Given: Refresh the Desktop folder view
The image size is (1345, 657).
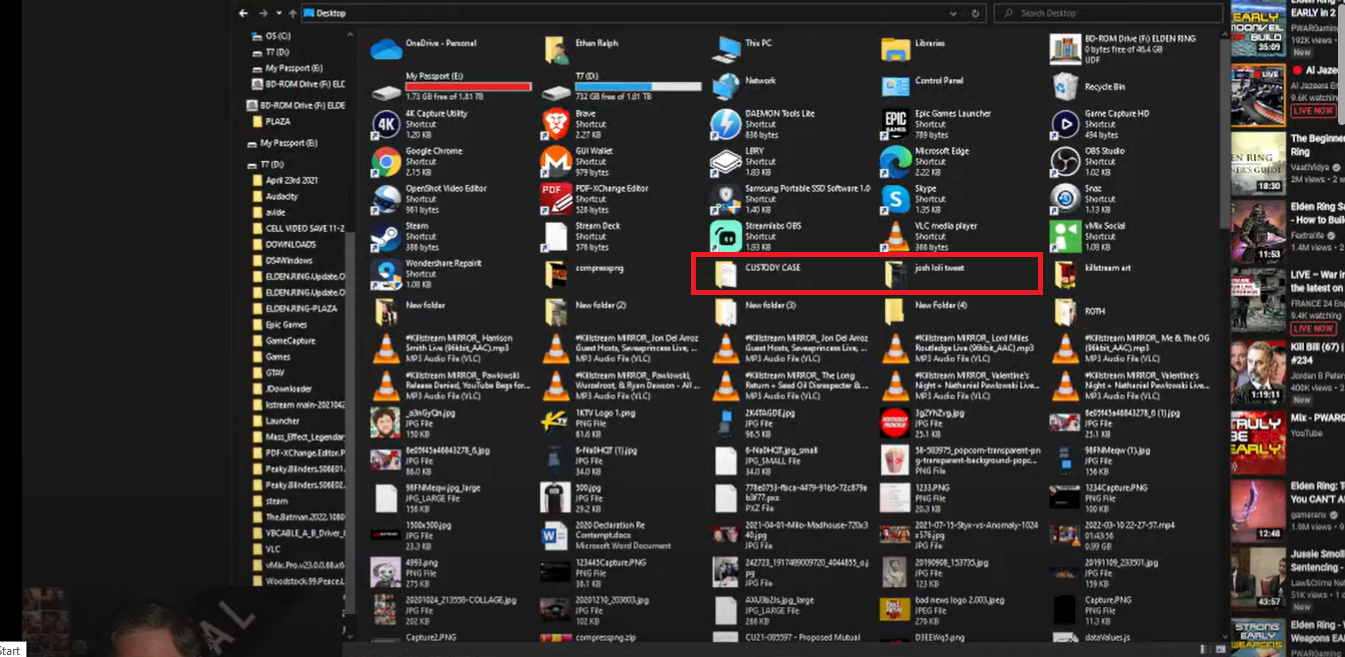Looking at the screenshot, I should pos(975,13).
